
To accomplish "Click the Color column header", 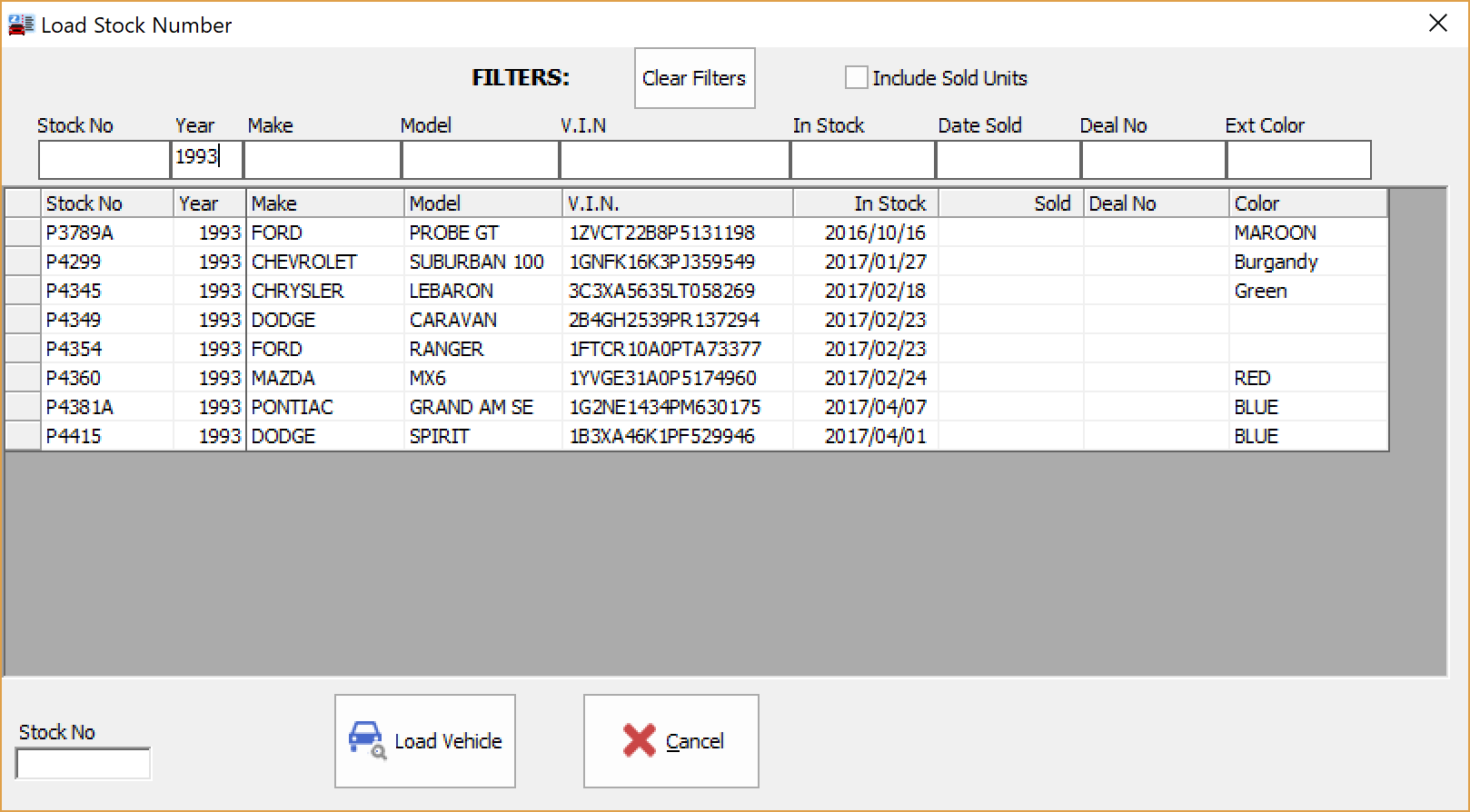I will [x=1306, y=203].
